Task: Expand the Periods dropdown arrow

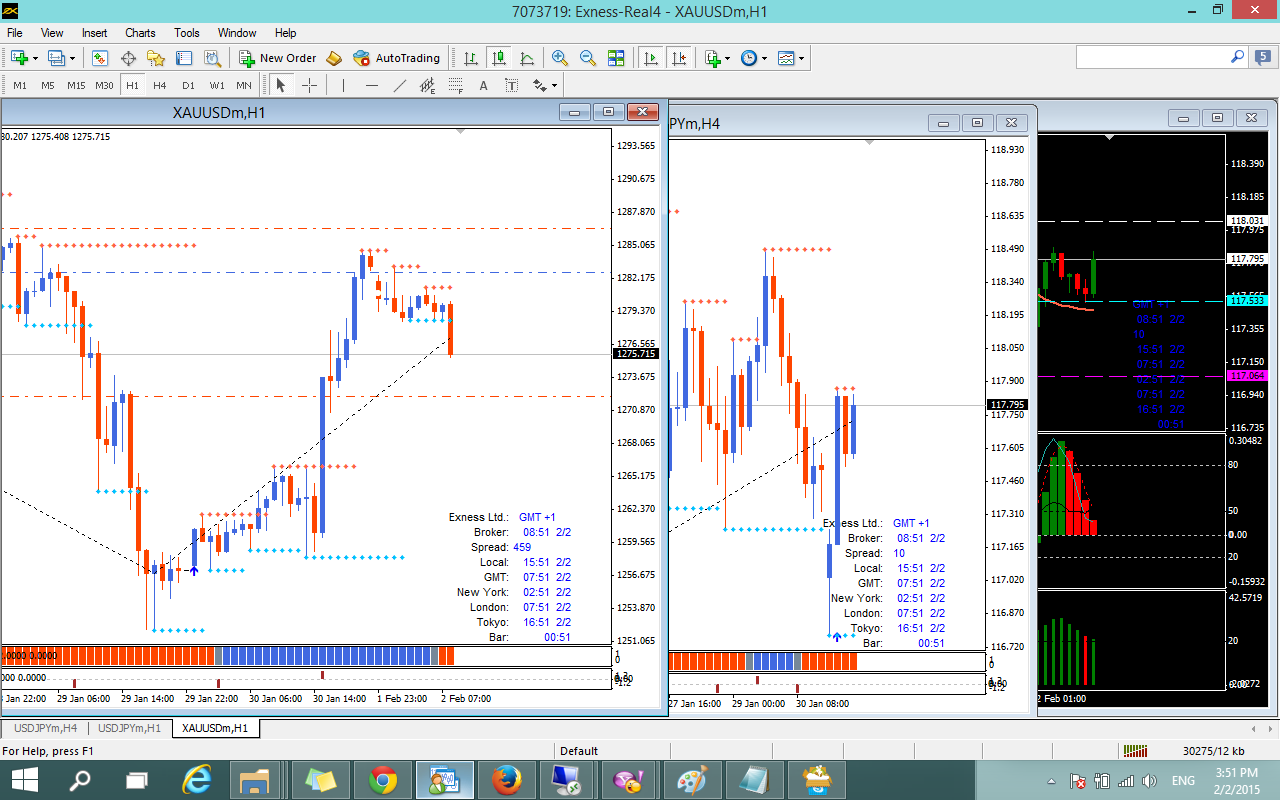Action: point(765,58)
